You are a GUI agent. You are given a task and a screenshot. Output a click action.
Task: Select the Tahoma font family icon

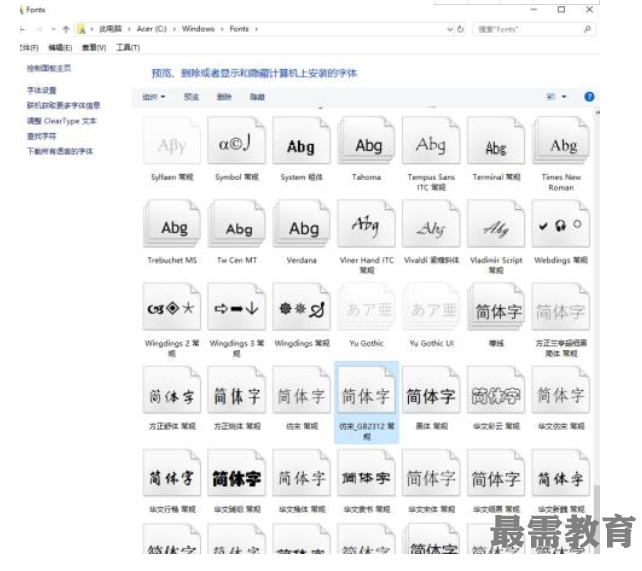[x=366, y=140]
